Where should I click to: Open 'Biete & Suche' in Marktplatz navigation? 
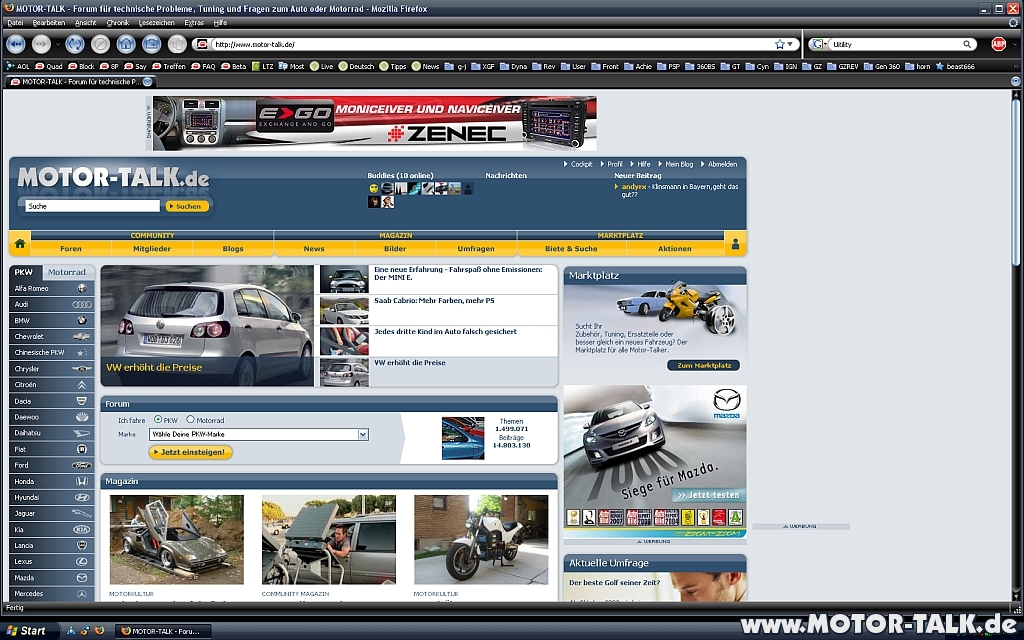571,248
